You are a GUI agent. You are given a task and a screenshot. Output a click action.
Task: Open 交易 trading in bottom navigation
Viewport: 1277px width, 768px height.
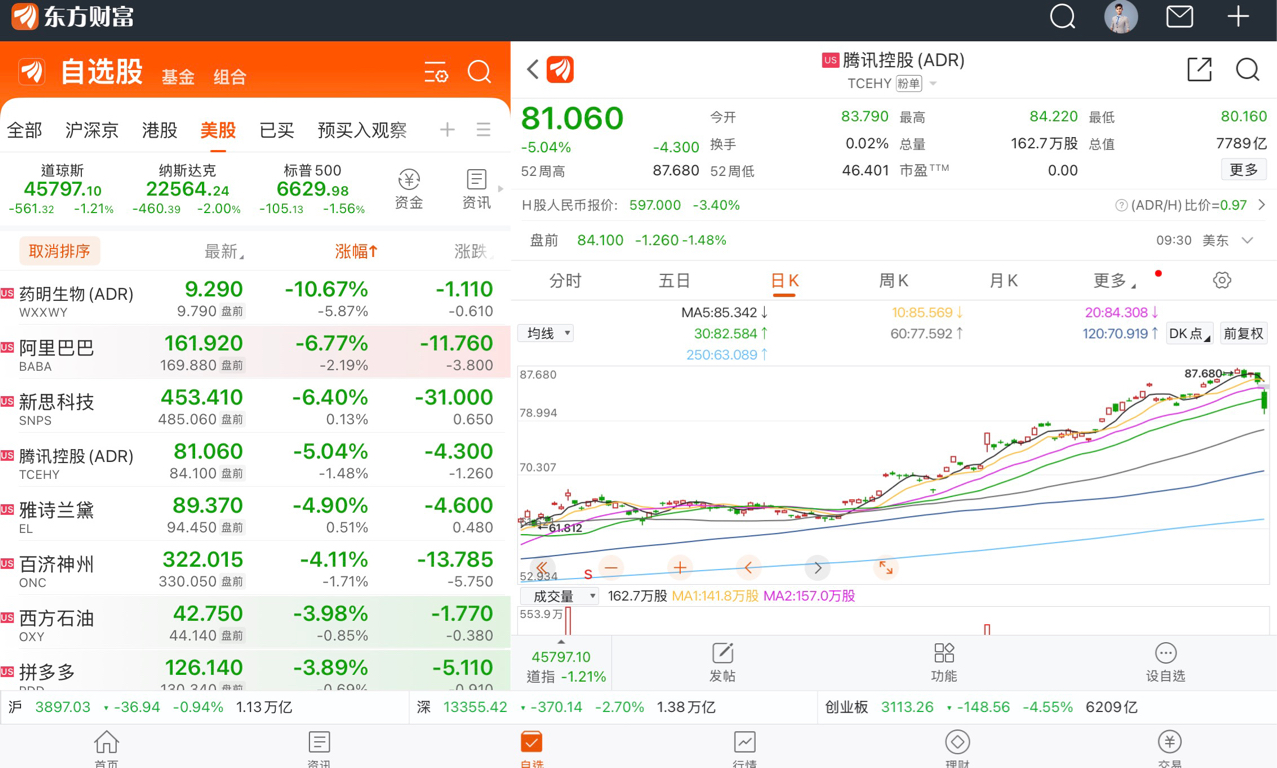tap(1170, 748)
